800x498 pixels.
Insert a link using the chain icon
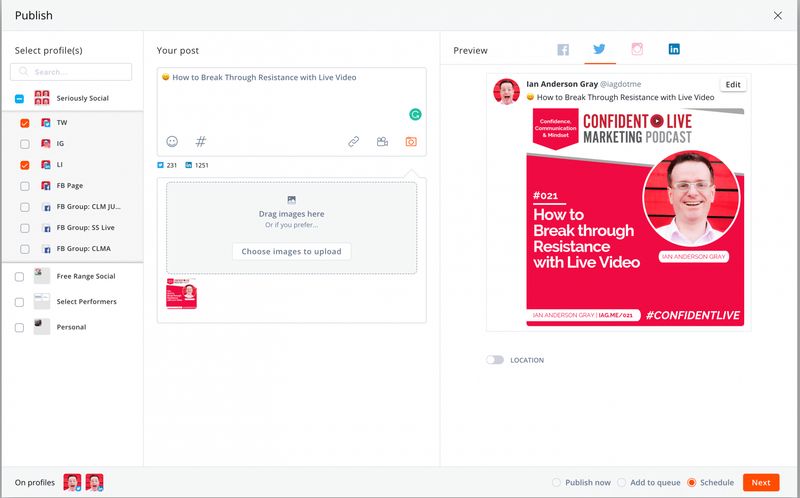tap(354, 141)
